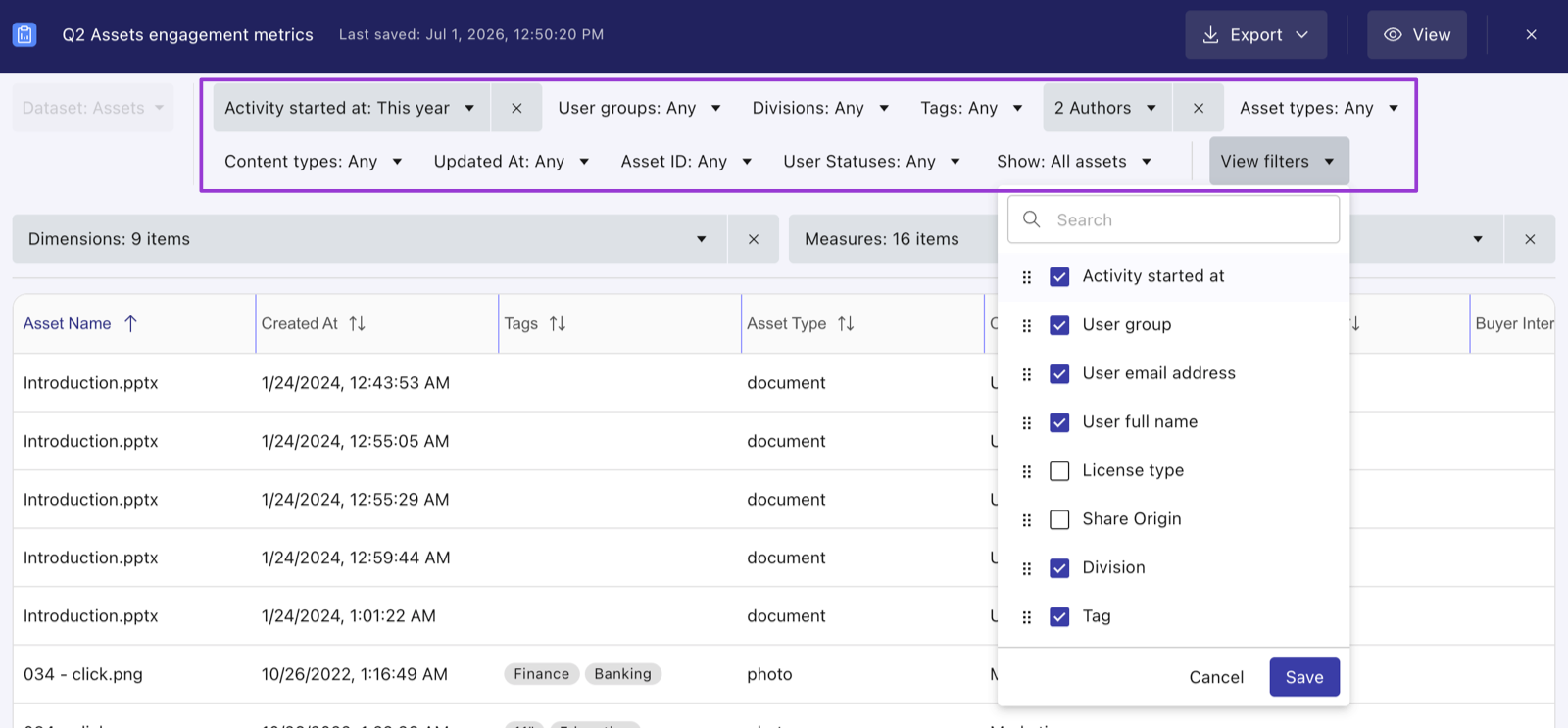Sort the Tags column

pos(558,323)
